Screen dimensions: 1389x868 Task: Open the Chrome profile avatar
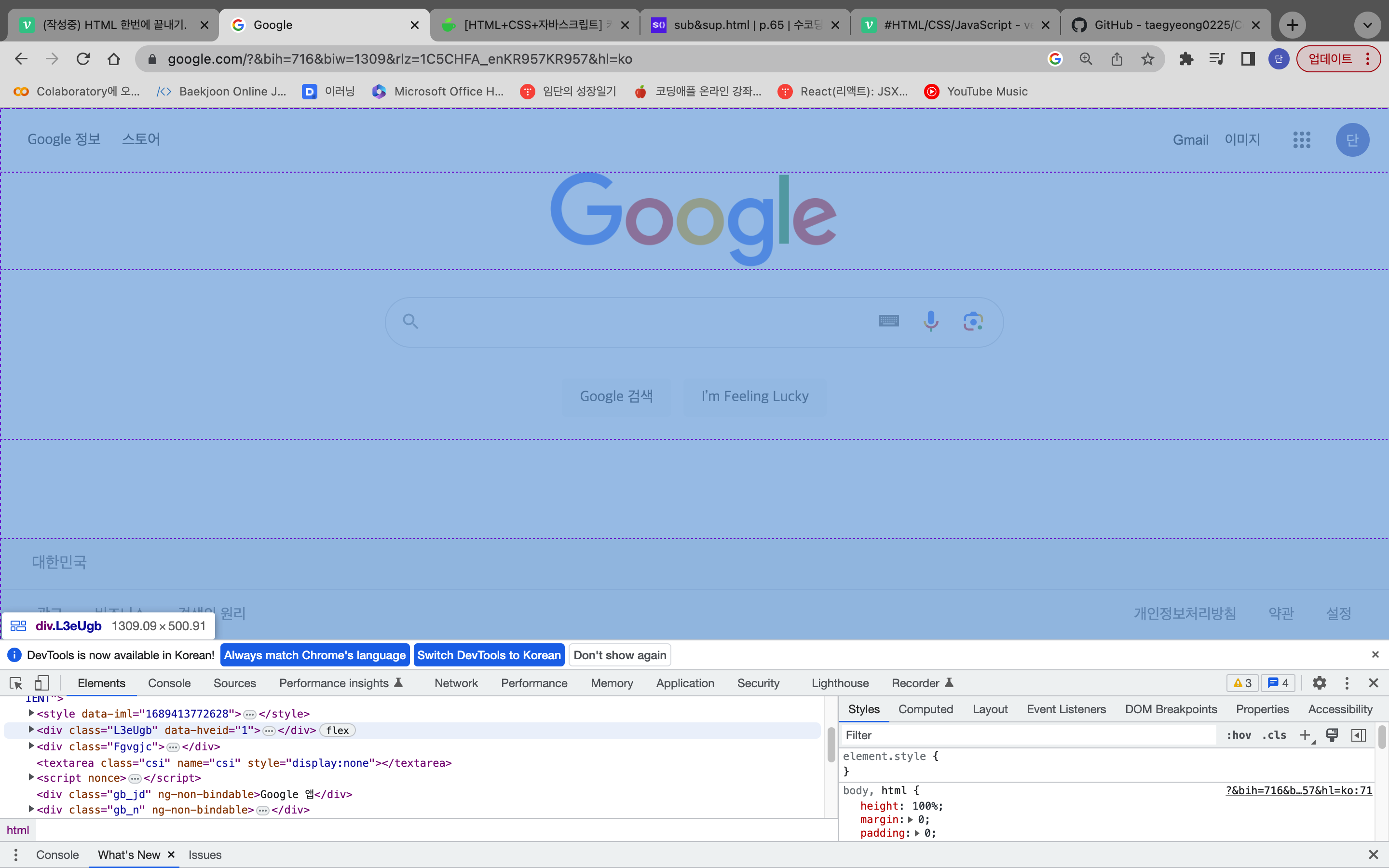click(1278, 58)
